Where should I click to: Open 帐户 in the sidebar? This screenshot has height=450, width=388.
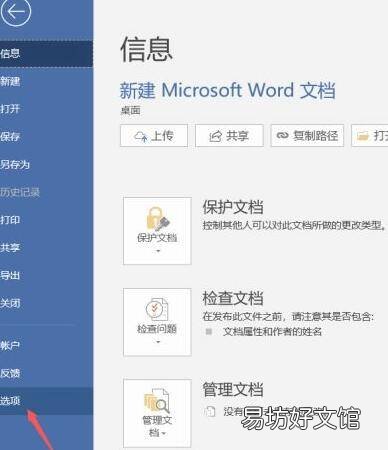[x=46, y=345]
